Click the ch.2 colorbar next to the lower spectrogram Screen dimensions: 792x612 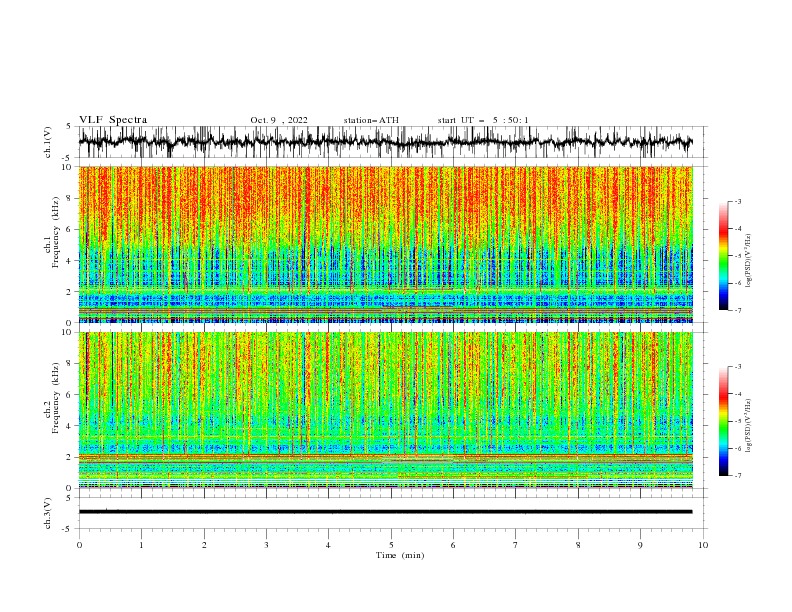click(724, 421)
